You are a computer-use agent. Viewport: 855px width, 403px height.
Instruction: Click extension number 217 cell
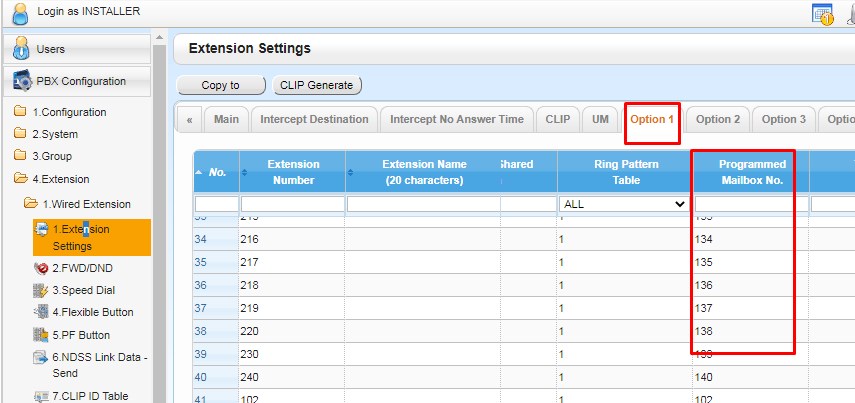[292, 262]
